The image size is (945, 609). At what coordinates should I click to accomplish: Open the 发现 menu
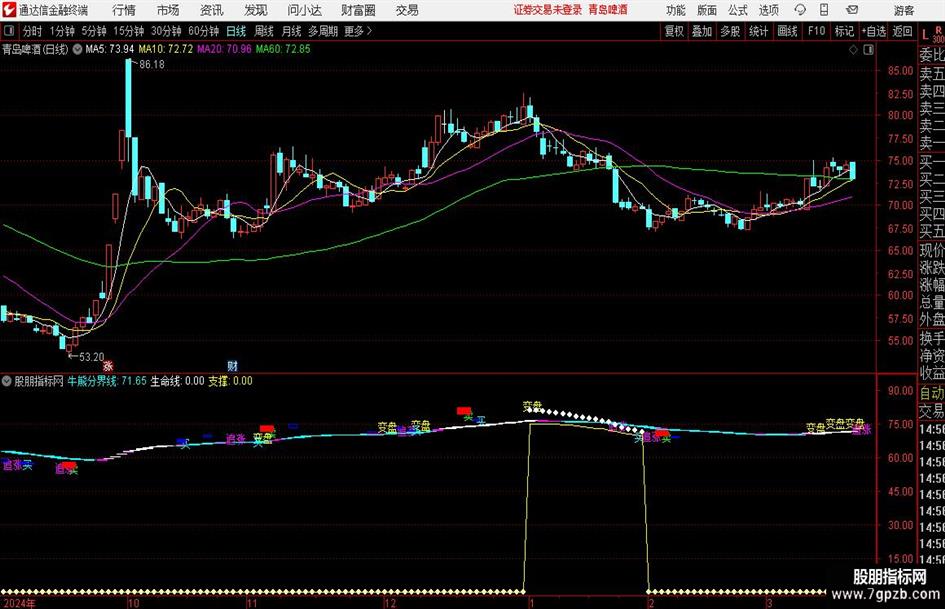click(x=256, y=10)
